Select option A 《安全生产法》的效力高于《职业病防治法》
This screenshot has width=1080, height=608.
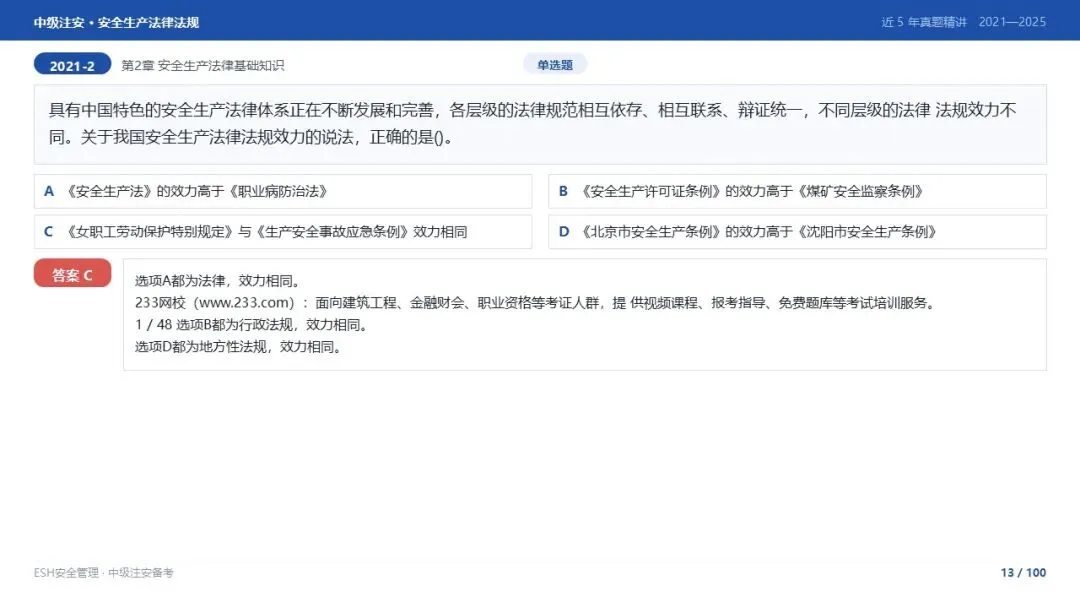coord(283,191)
